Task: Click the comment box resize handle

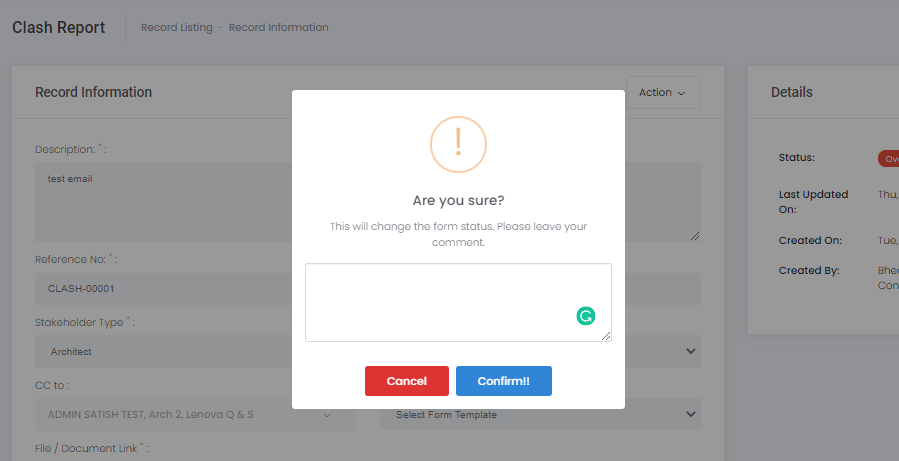Action: coord(606,337)
